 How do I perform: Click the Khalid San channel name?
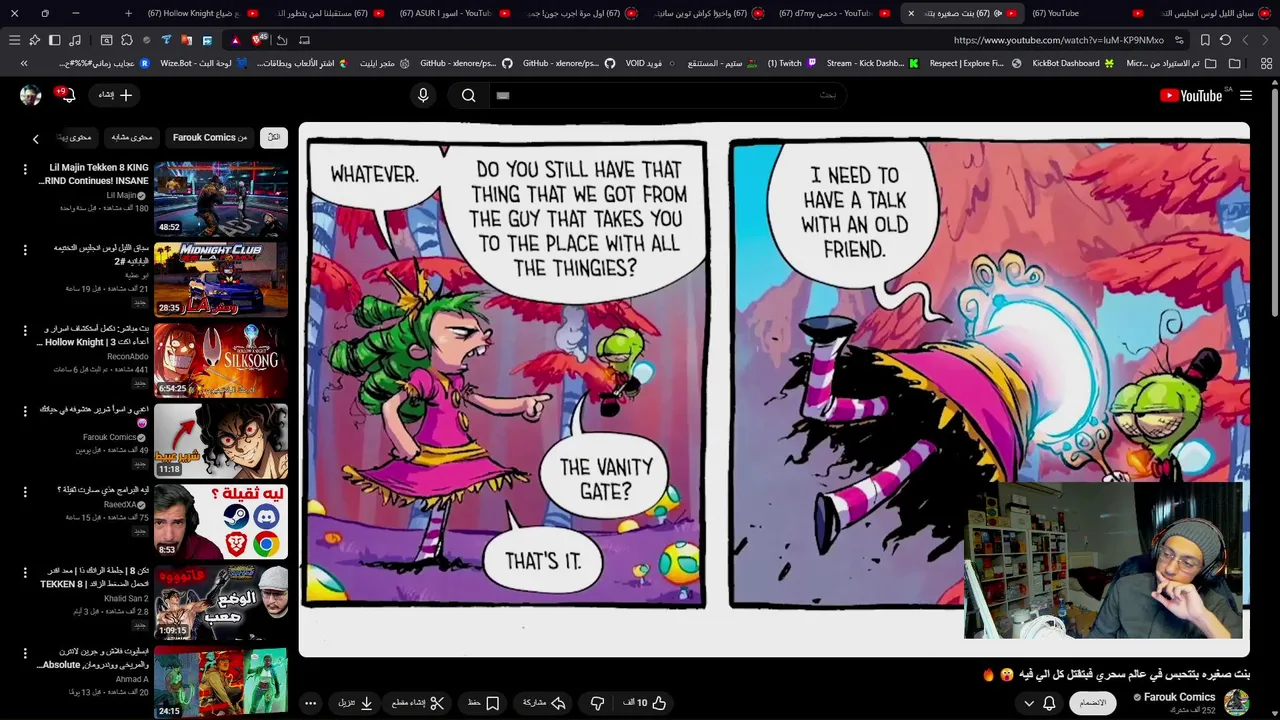126,598
